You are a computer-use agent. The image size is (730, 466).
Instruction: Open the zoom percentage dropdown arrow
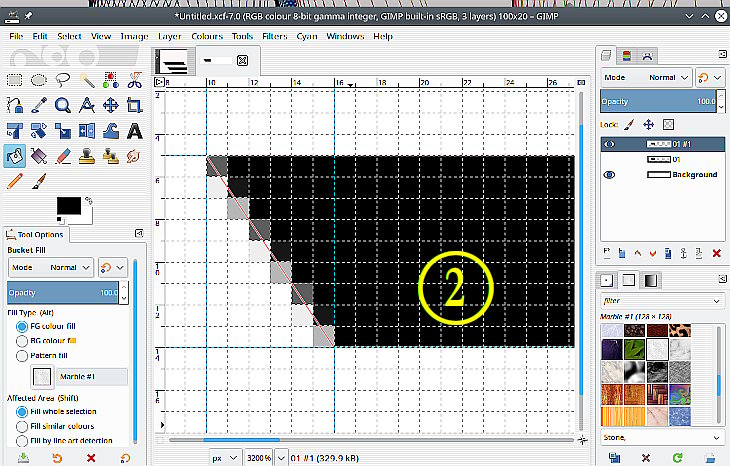(281, 458)
